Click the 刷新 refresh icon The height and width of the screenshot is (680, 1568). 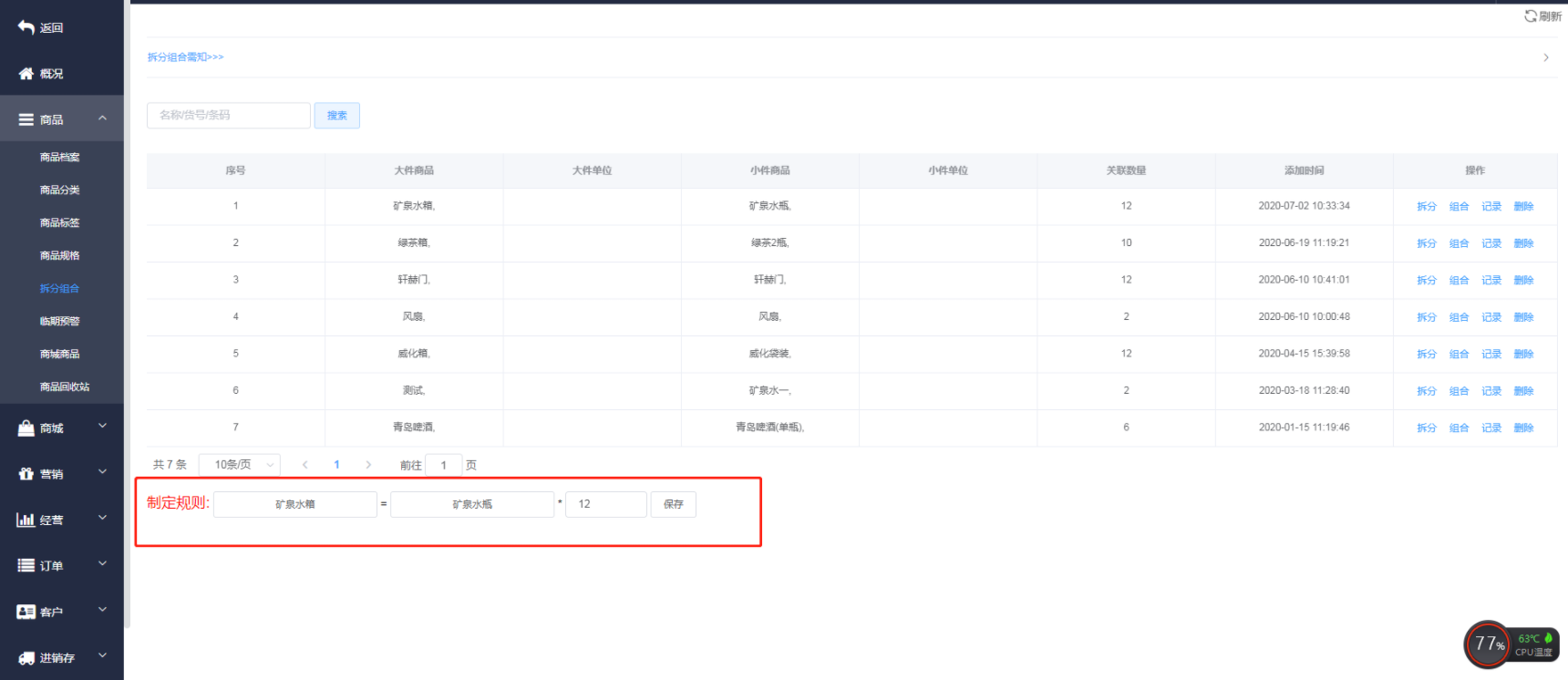pyautogui.click(x=1531, y=16)
